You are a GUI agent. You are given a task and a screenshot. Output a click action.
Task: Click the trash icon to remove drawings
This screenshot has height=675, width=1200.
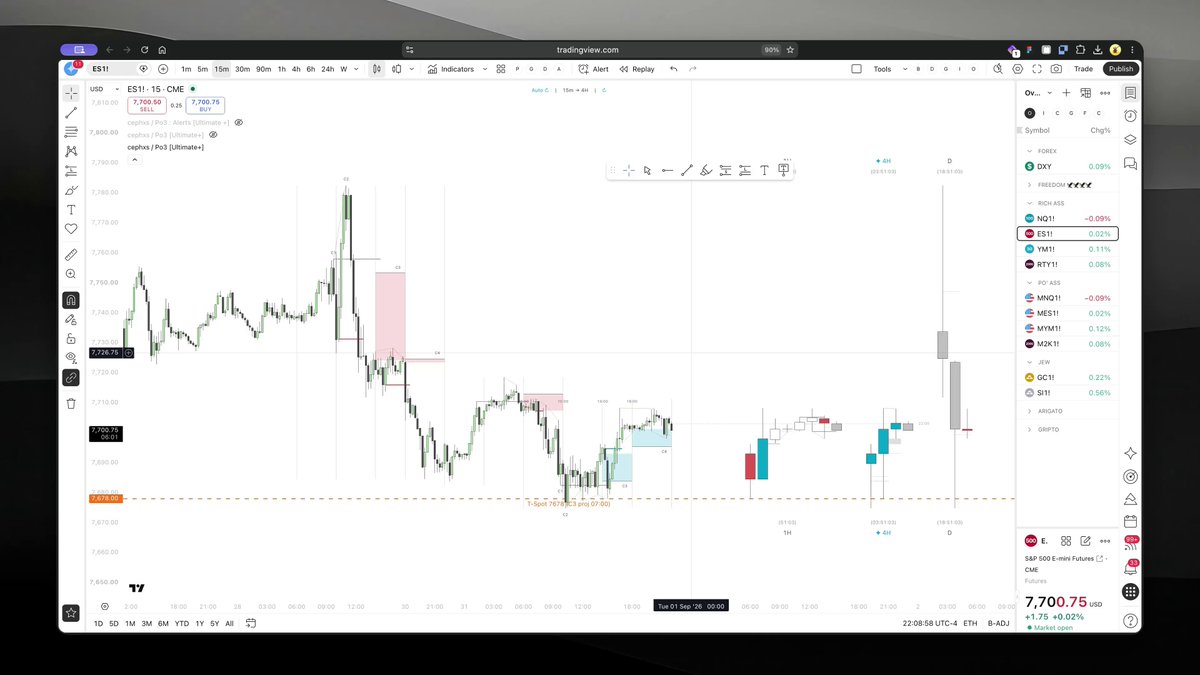tap(71, 403)
